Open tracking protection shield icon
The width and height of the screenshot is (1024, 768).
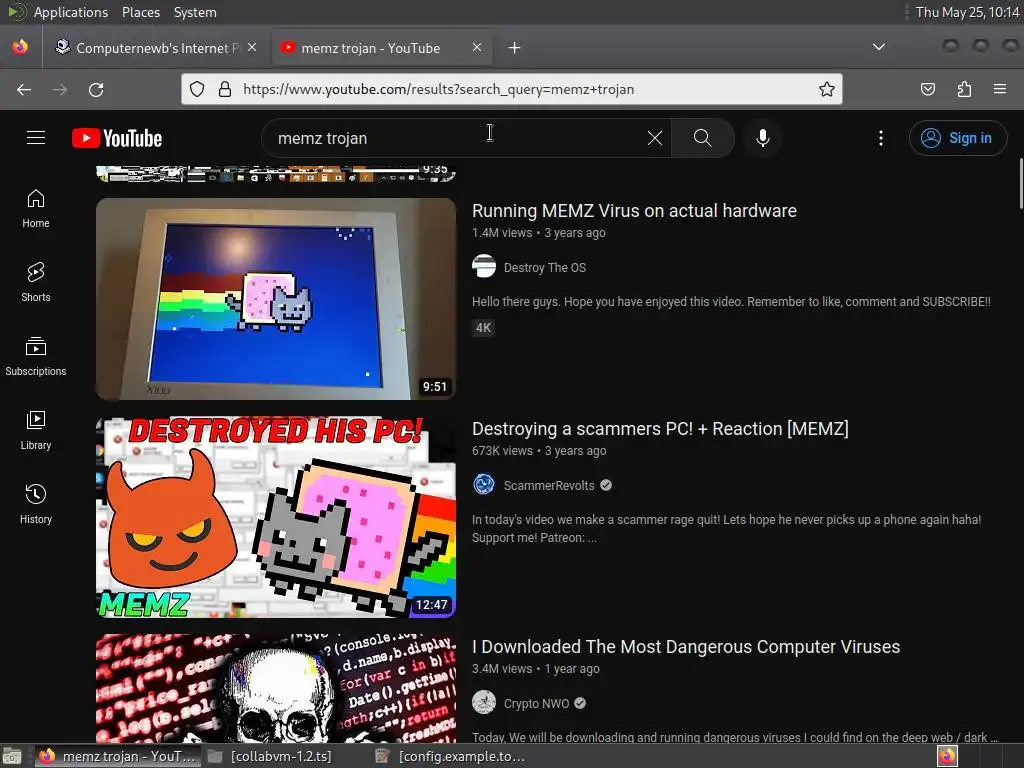click(x=197, y=89)
